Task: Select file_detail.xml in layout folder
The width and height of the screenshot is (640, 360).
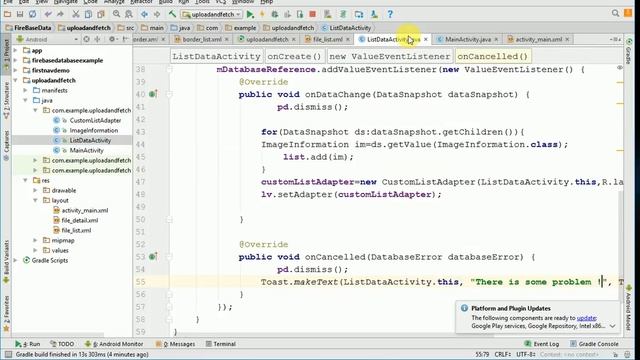Action: [80, 220]
